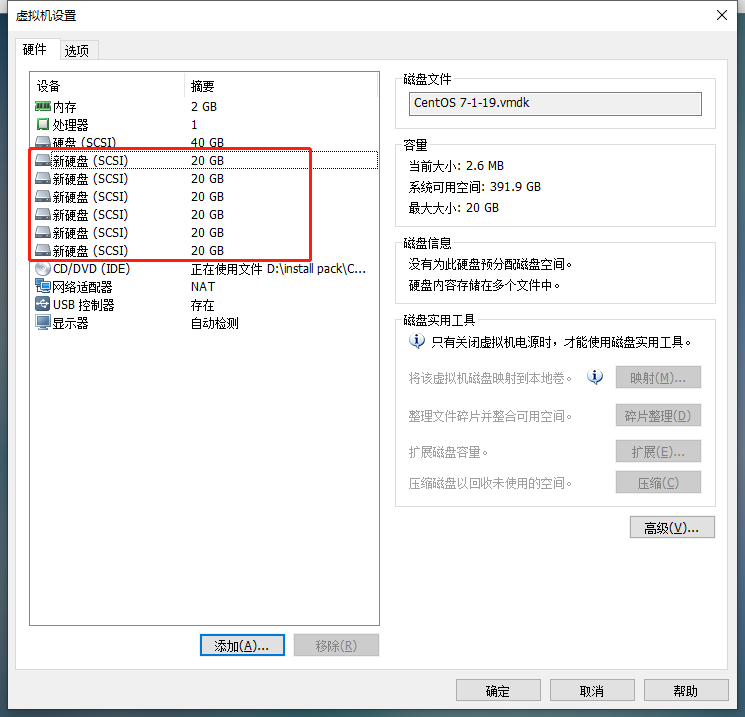Select the CD/DVD (IDE) device label
The image size is (745, 717).
[x=91, y=269]
